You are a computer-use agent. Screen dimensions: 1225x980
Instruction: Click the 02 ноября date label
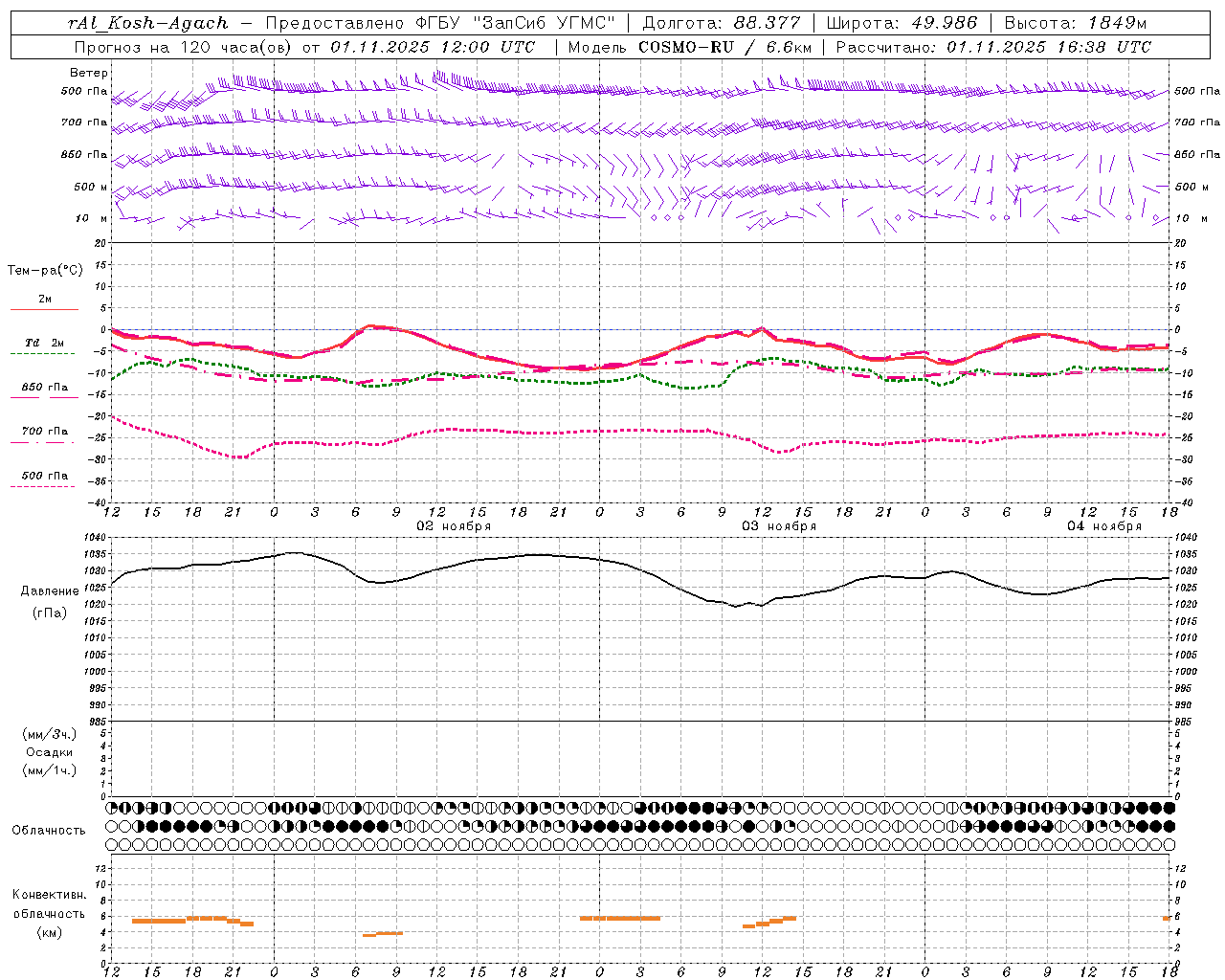click(x=454, y=525)
